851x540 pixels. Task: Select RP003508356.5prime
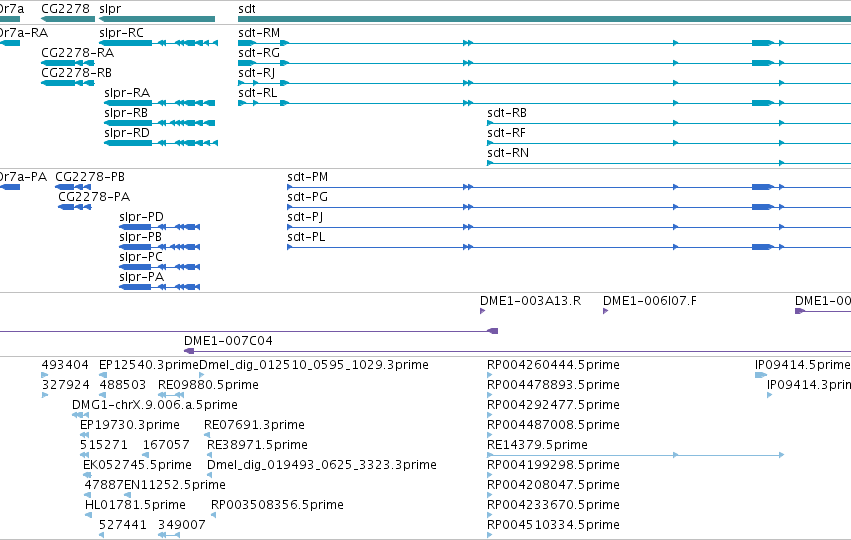tap(277, 506)
